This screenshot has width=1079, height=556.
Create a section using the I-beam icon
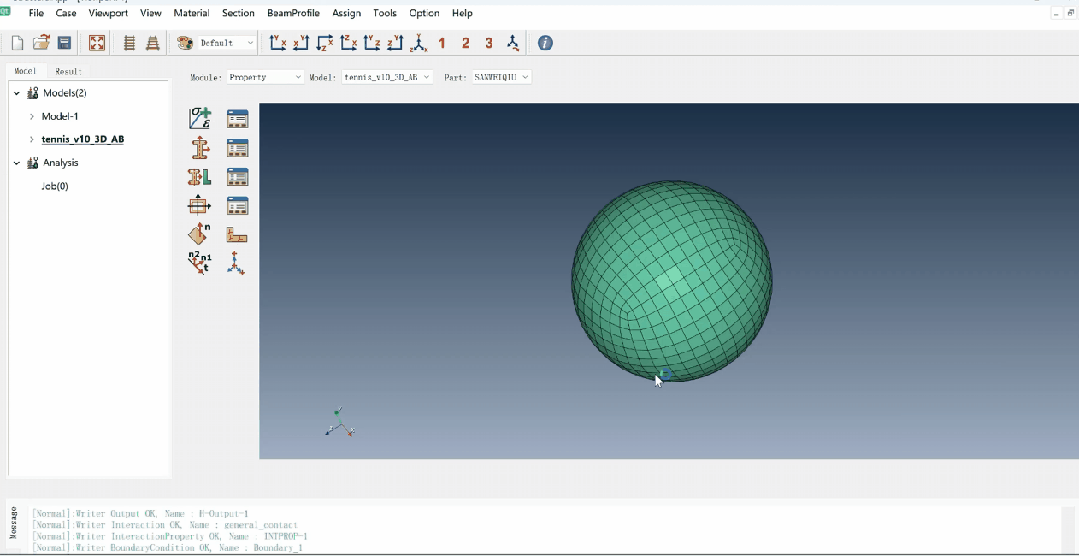point(200,148)
